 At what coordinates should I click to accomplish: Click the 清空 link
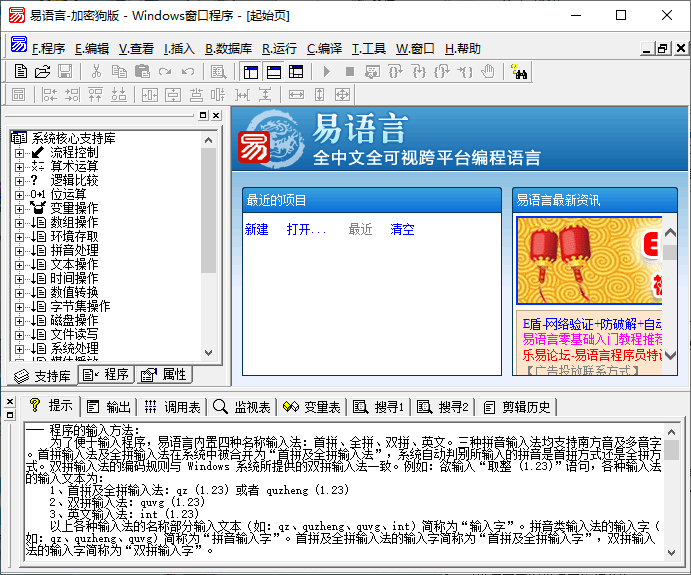402,229
